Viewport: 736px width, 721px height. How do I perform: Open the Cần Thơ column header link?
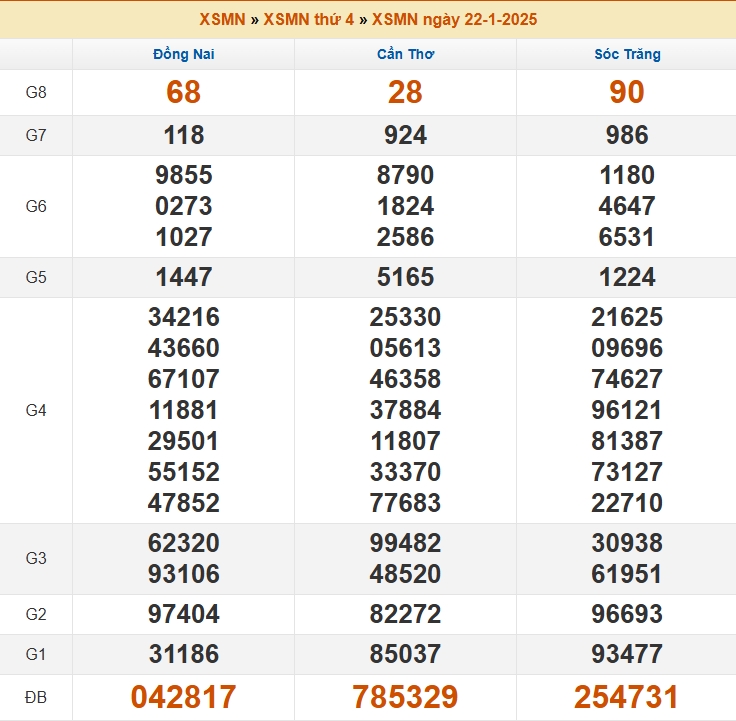[x=406, y=54]
